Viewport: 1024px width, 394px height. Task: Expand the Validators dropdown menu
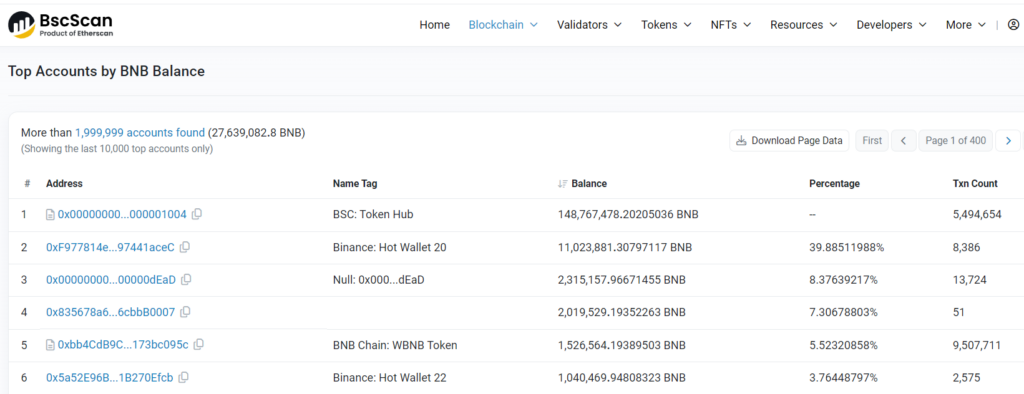click(x=589, y=25)
